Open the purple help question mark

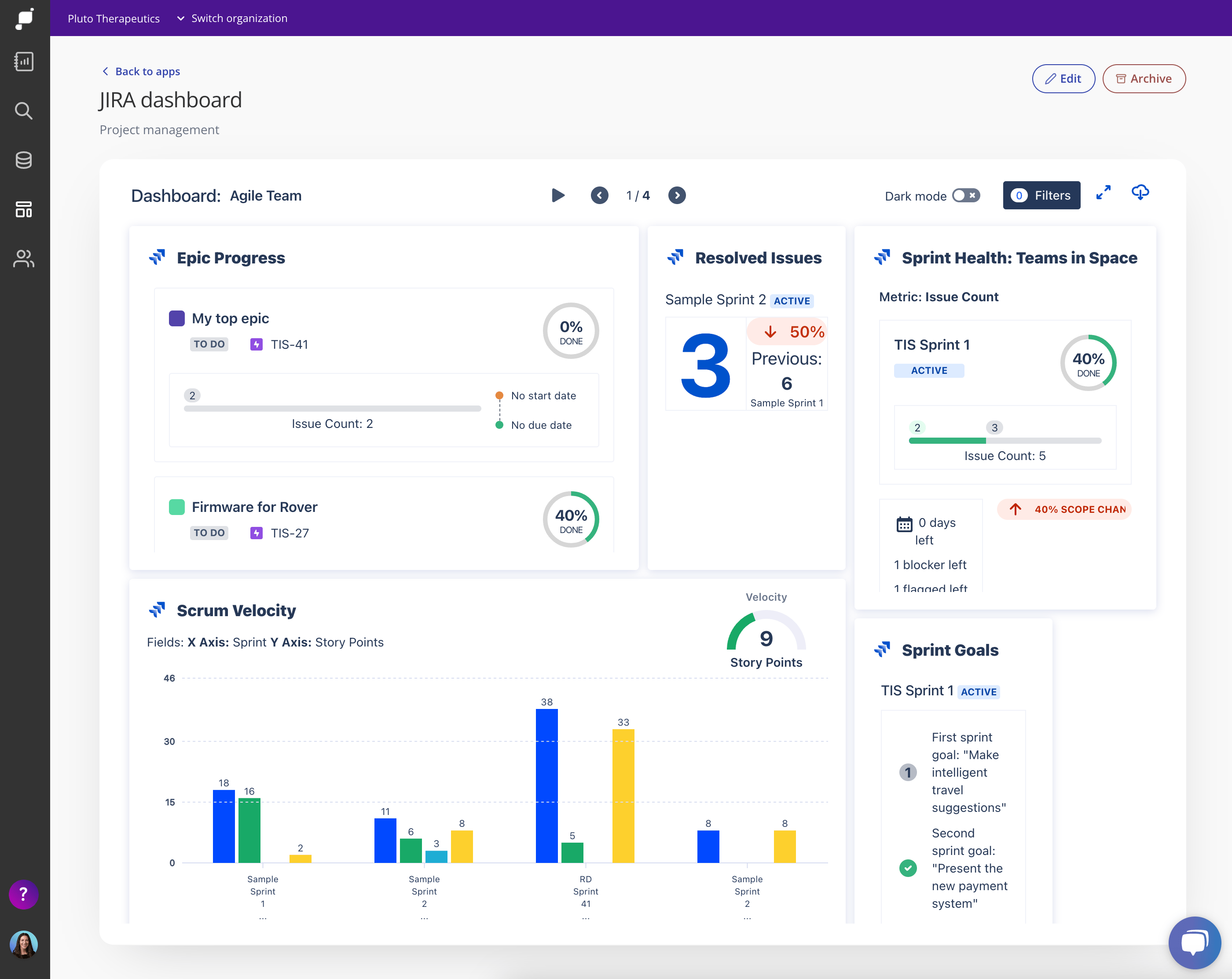coord(23,894)
